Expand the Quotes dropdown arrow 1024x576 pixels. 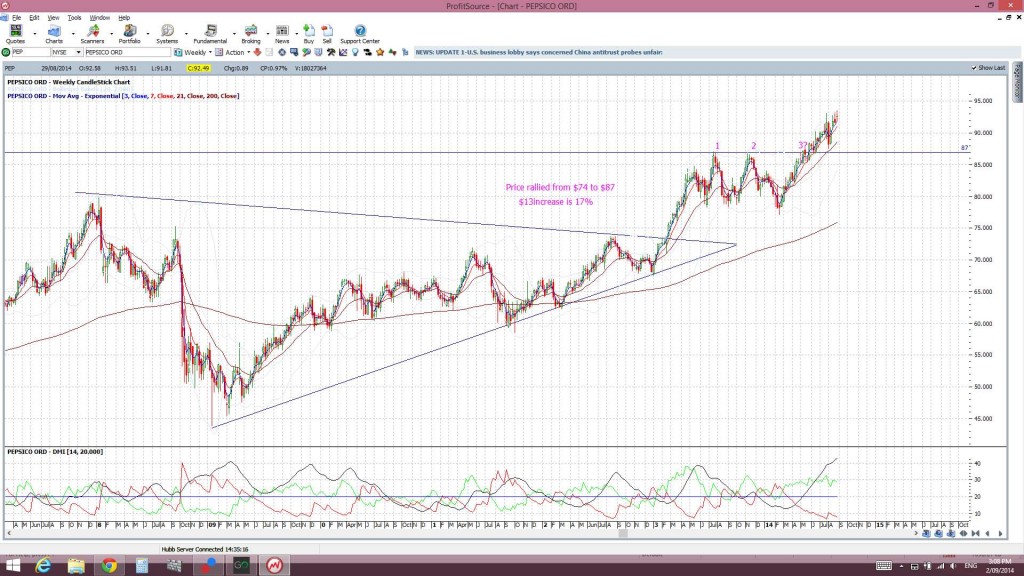click(x=35, y=33)
